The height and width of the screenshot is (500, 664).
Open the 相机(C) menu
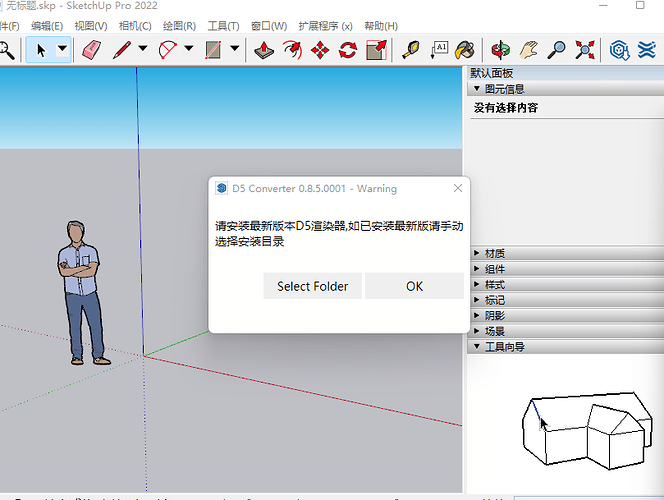click(x=135, y=26)
